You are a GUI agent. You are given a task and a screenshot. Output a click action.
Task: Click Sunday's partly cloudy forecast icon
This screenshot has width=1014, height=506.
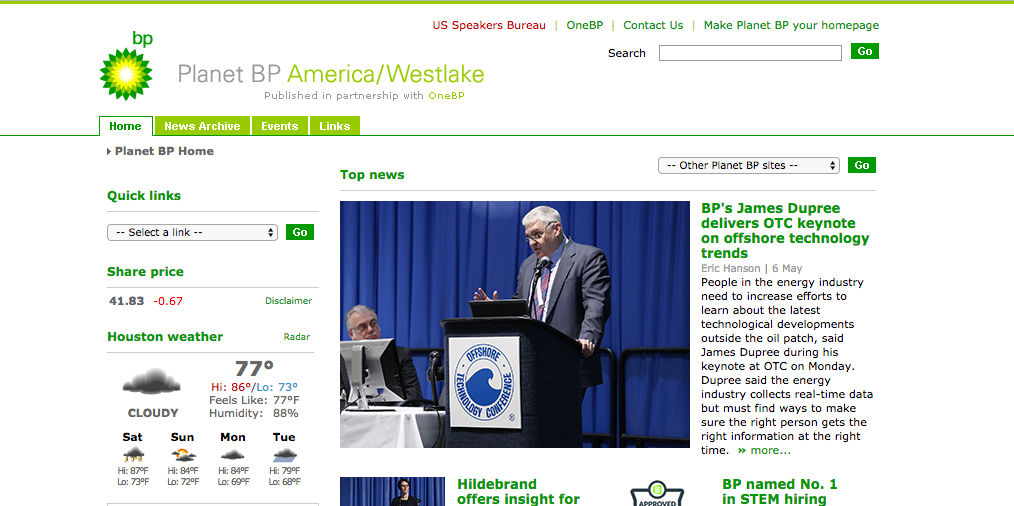coord(184,454)
